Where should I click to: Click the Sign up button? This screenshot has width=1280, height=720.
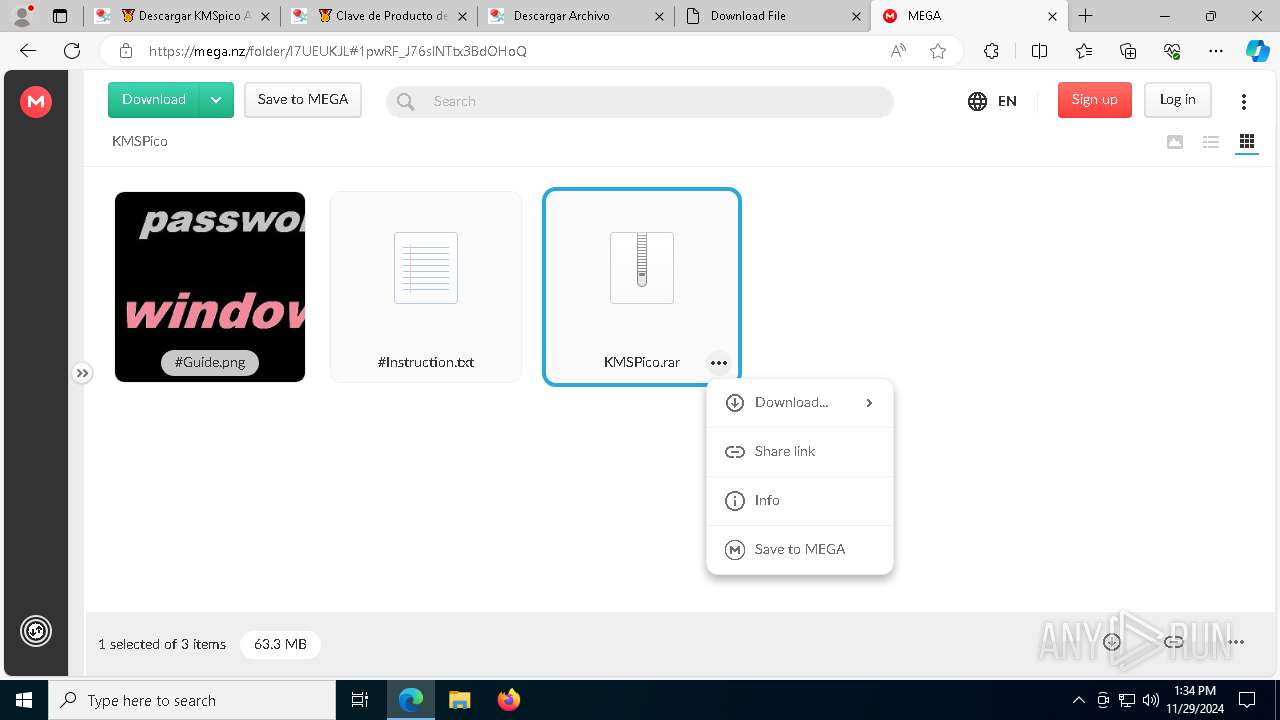(x=1094, y=100)
